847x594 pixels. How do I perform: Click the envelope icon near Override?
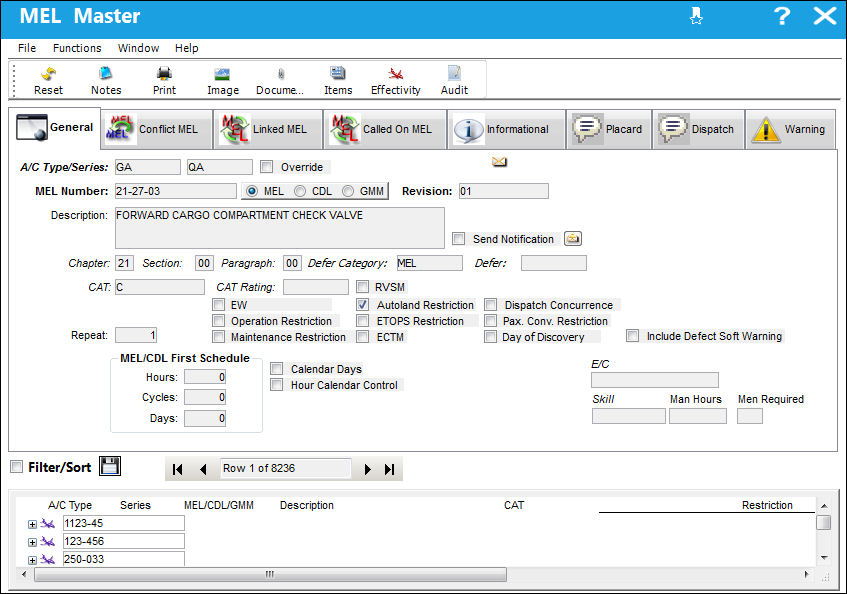(499, 161)
